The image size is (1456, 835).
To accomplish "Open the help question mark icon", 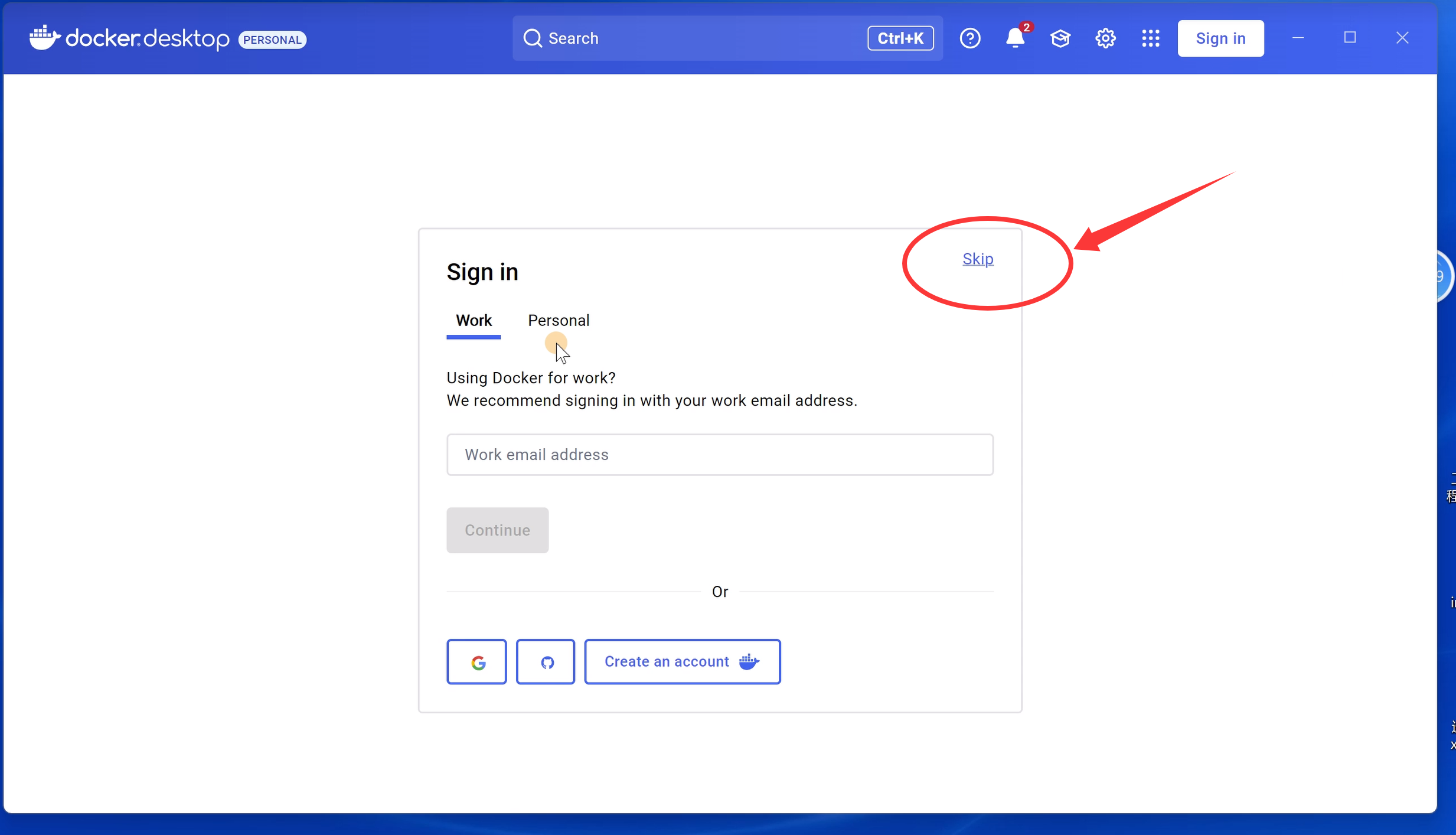I will tap(970, 38).
